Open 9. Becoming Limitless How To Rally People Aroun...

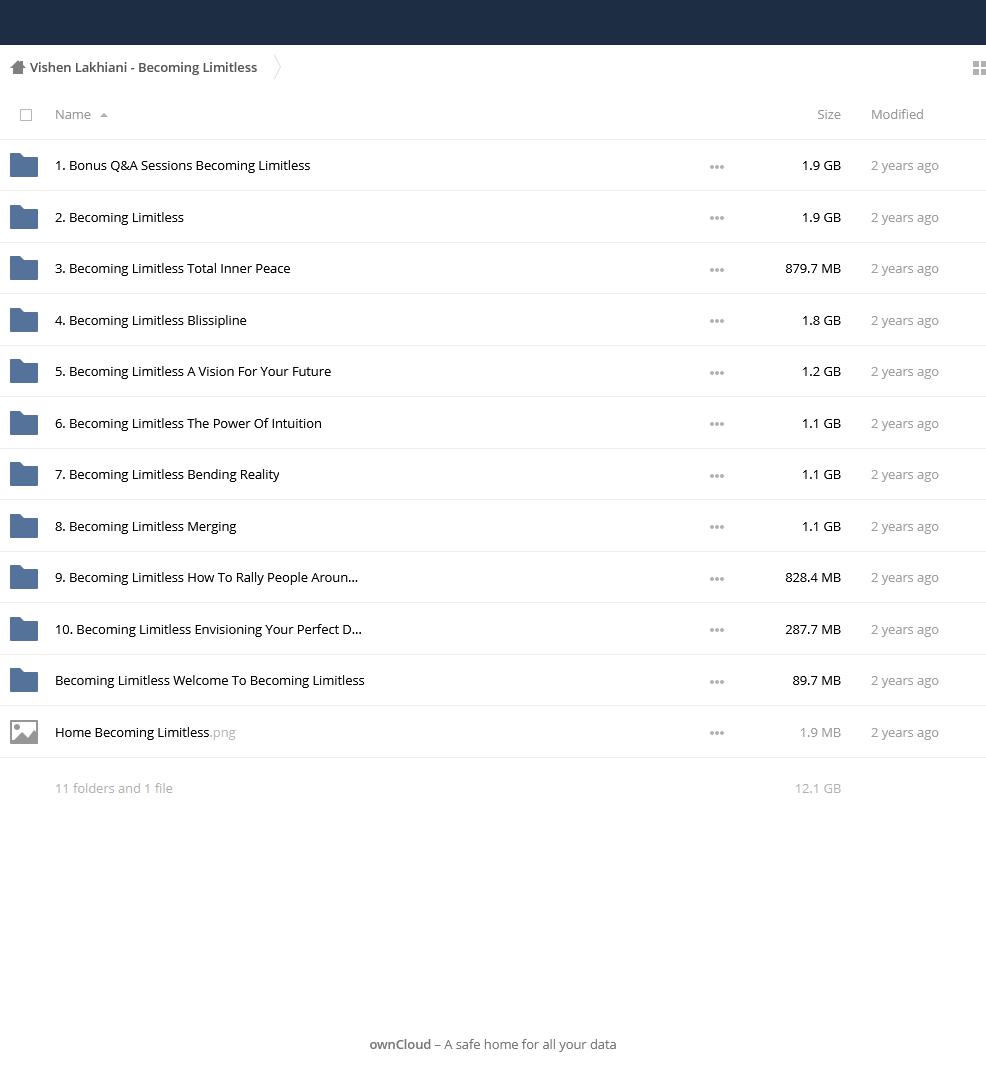point(206,577)
